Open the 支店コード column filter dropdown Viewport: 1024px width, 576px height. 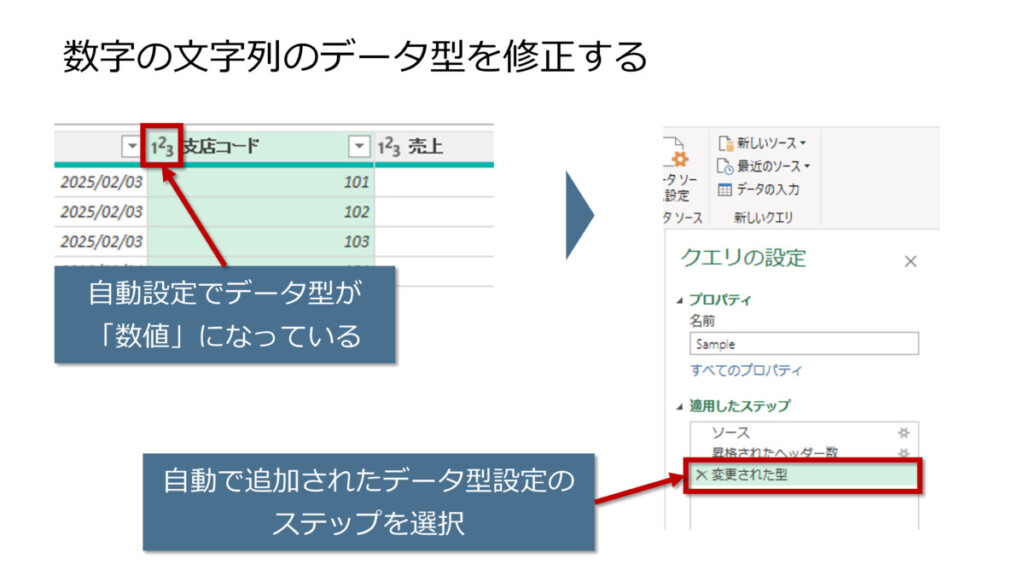pyautogui.click(x=359, y=147)
